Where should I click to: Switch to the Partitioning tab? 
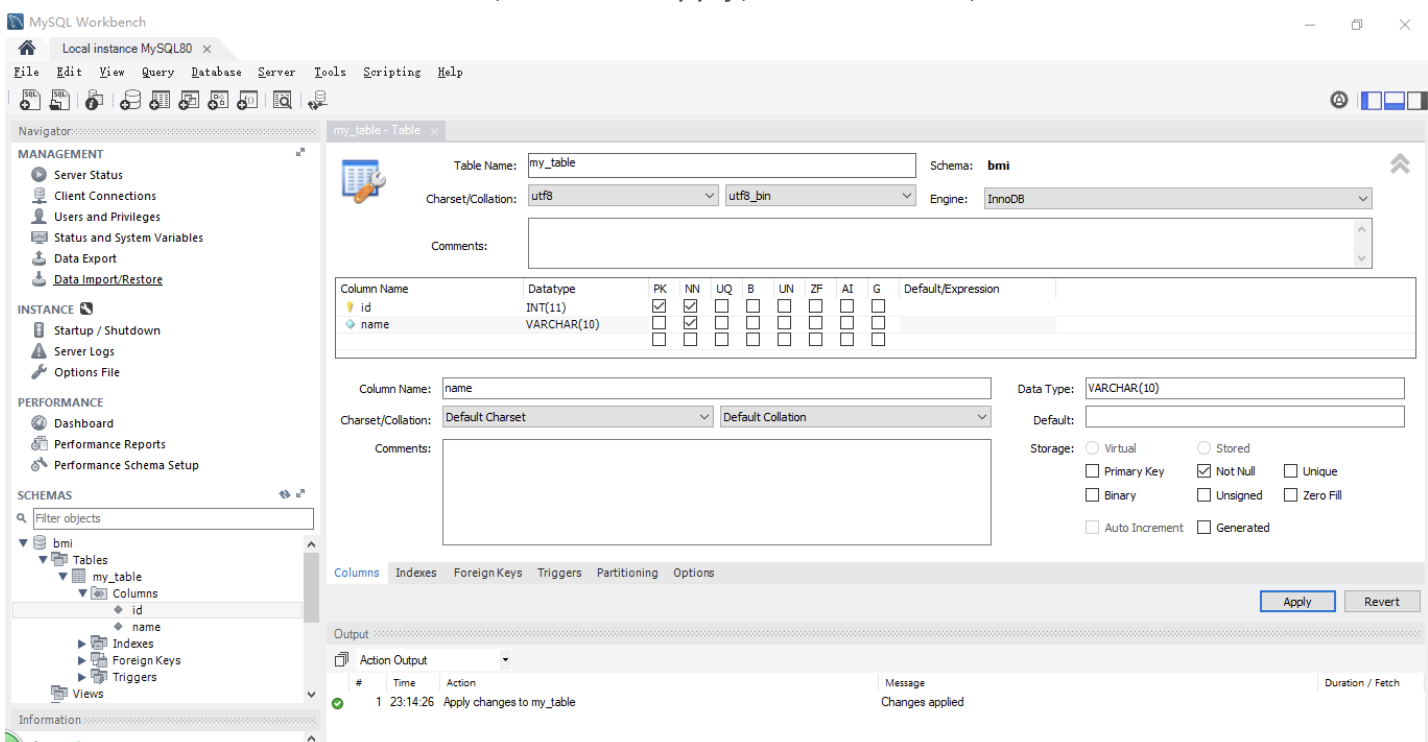coord(627,573)
